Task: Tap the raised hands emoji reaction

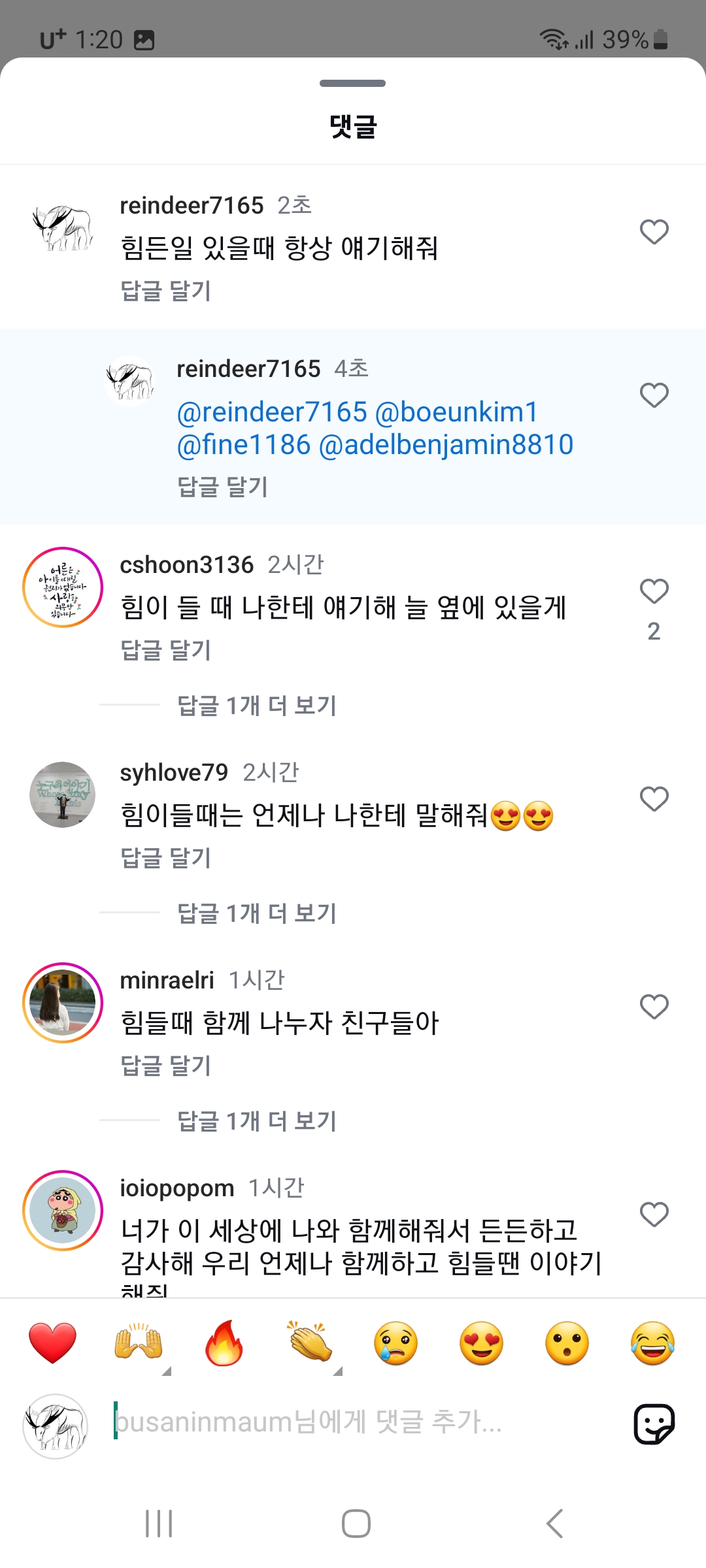Action: [138, 1343]
